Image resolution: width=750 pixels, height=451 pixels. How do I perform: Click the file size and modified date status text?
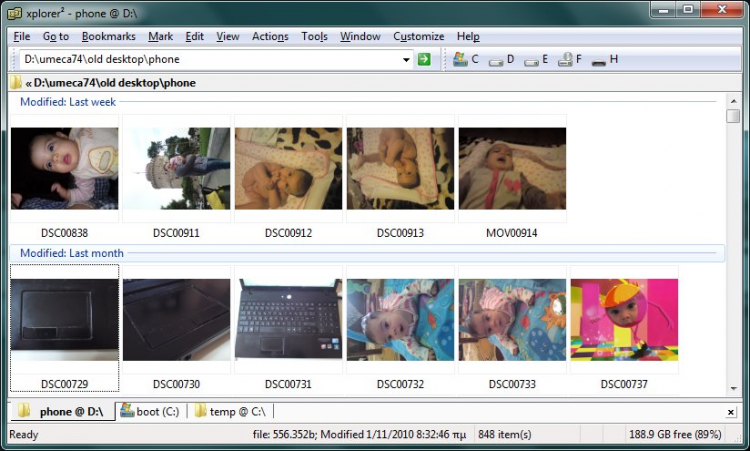359,434
